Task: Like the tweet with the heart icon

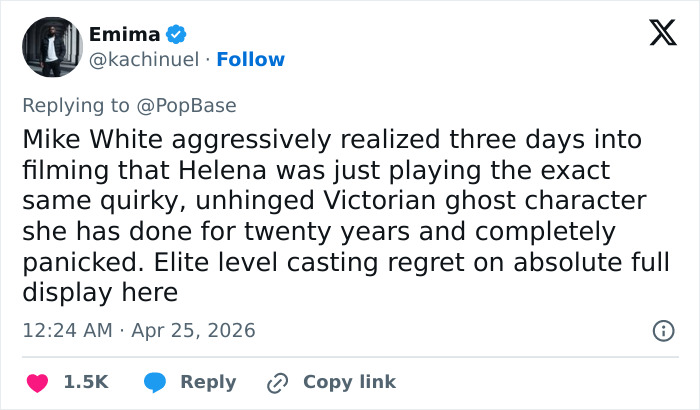Action: click(x=36, y=382)
